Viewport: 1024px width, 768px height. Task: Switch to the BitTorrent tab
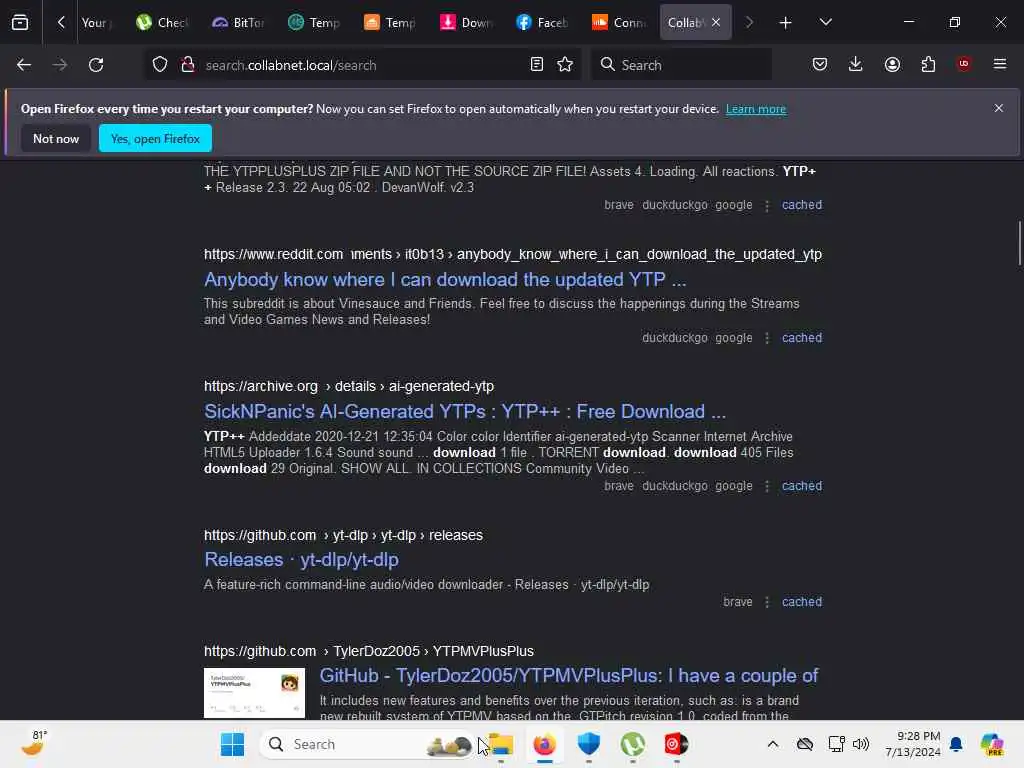(x=238, y=23)
